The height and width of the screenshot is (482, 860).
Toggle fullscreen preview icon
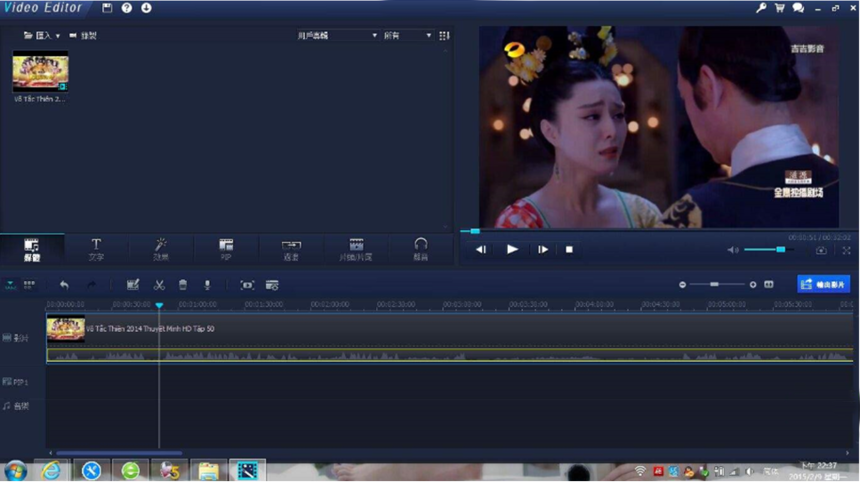pyautogui.click(x=846, y=250)
